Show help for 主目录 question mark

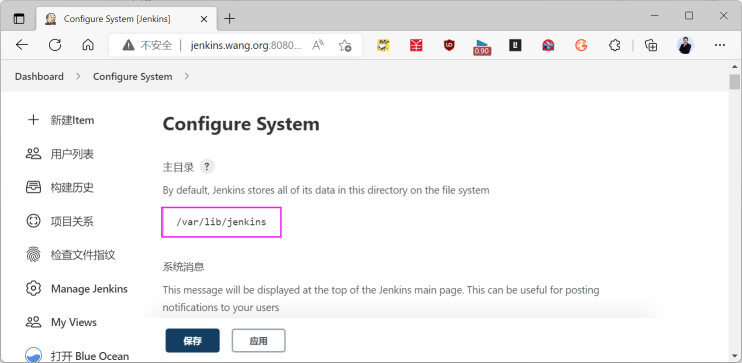[207, 167]
